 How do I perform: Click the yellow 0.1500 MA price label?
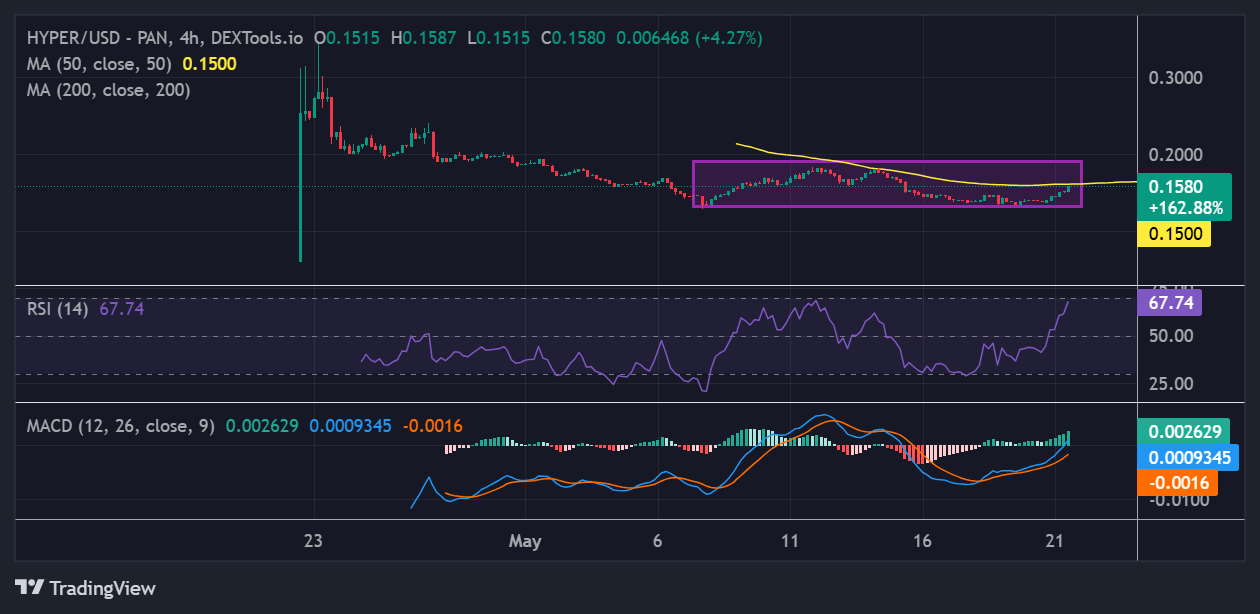(x=1175, y=233)
